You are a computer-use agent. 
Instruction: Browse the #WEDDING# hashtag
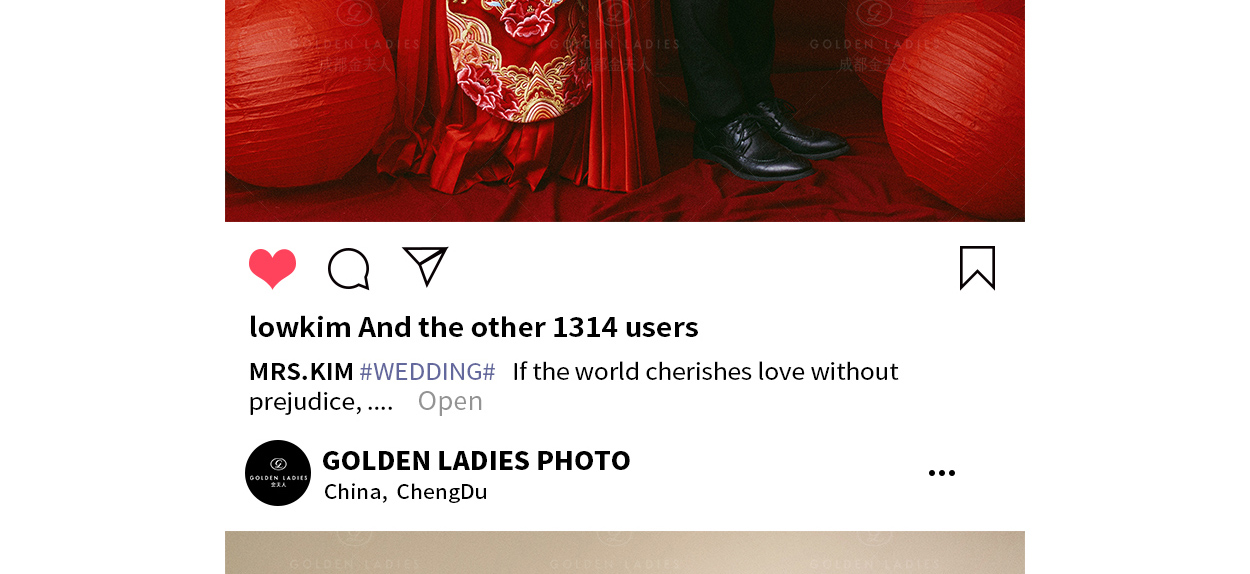pyautogui.click(x=427, y=372)
